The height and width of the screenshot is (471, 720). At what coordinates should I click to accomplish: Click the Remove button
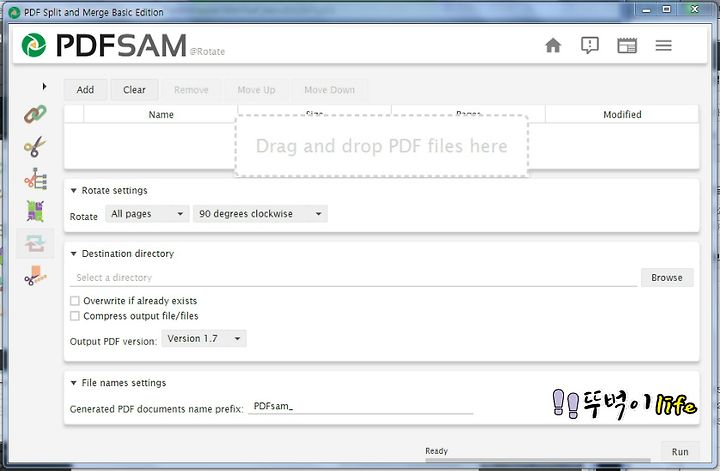[x=191, y=90]
